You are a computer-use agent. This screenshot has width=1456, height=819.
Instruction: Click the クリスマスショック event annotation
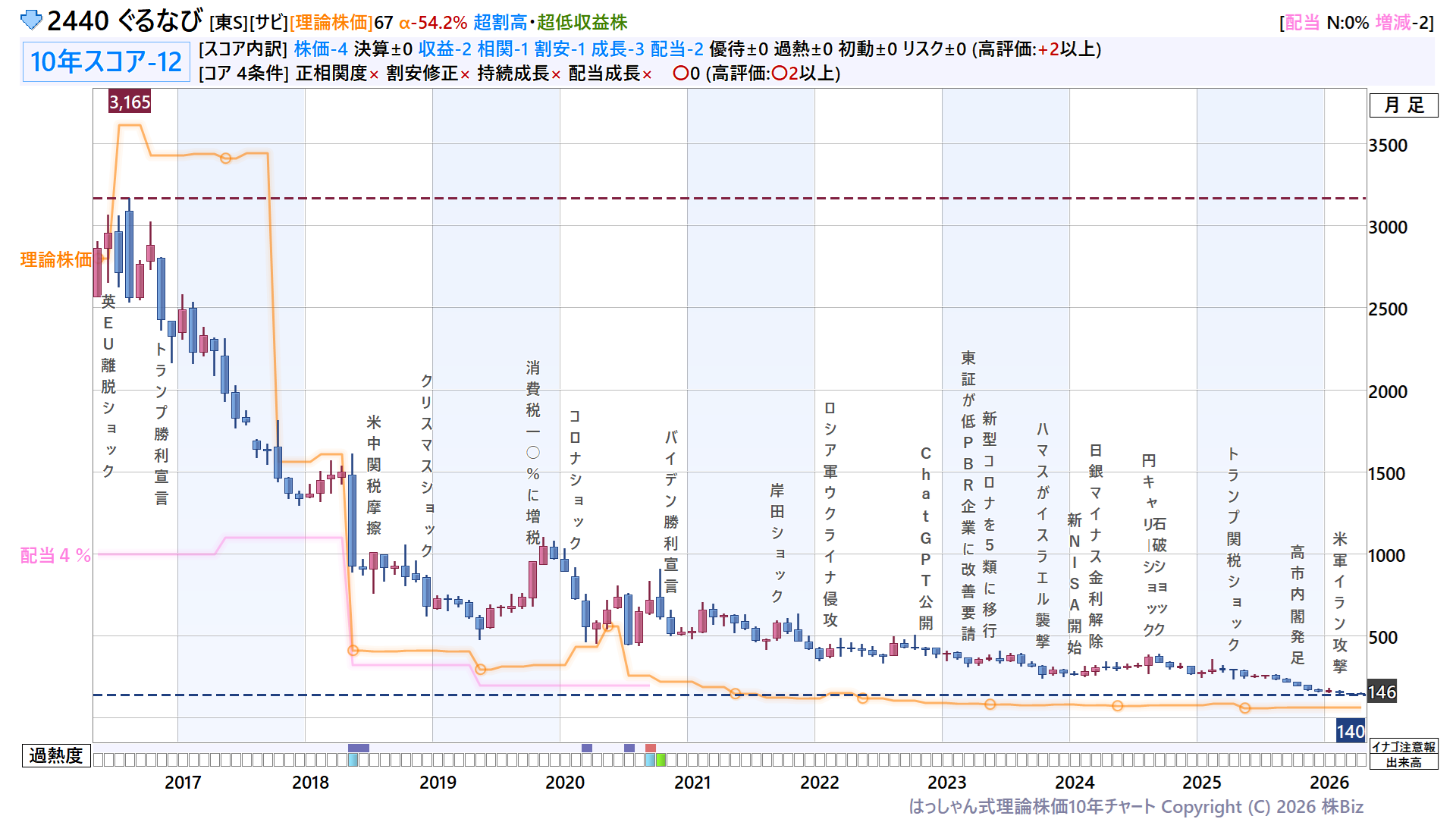click(426, 465)
